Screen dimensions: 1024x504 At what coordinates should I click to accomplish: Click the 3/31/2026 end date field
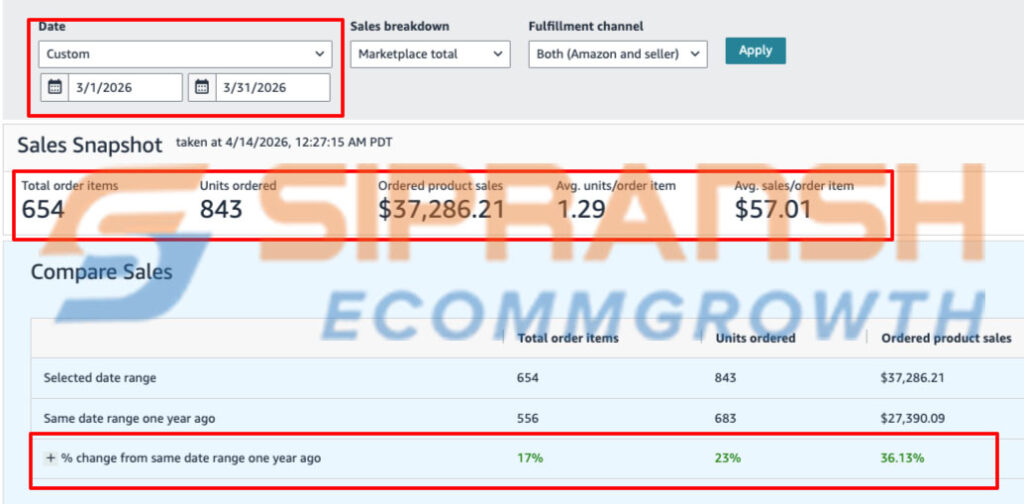(x=273, y=87)
